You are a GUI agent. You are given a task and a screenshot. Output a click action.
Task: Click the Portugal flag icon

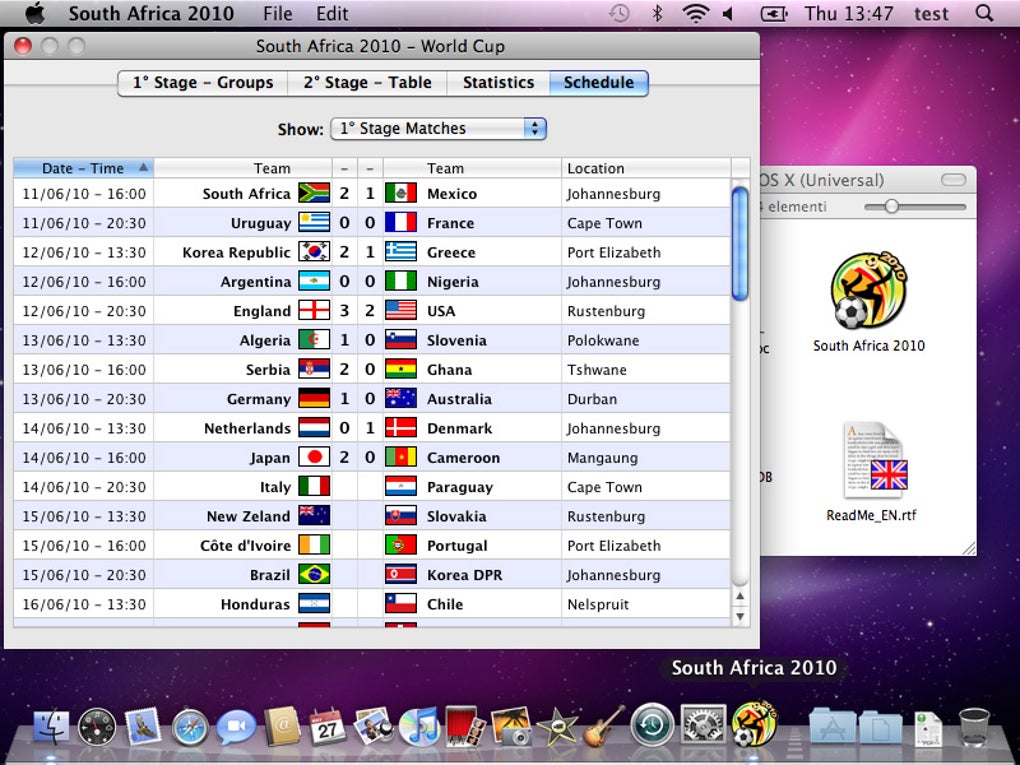pyautogui.click(x=401, y=545)
